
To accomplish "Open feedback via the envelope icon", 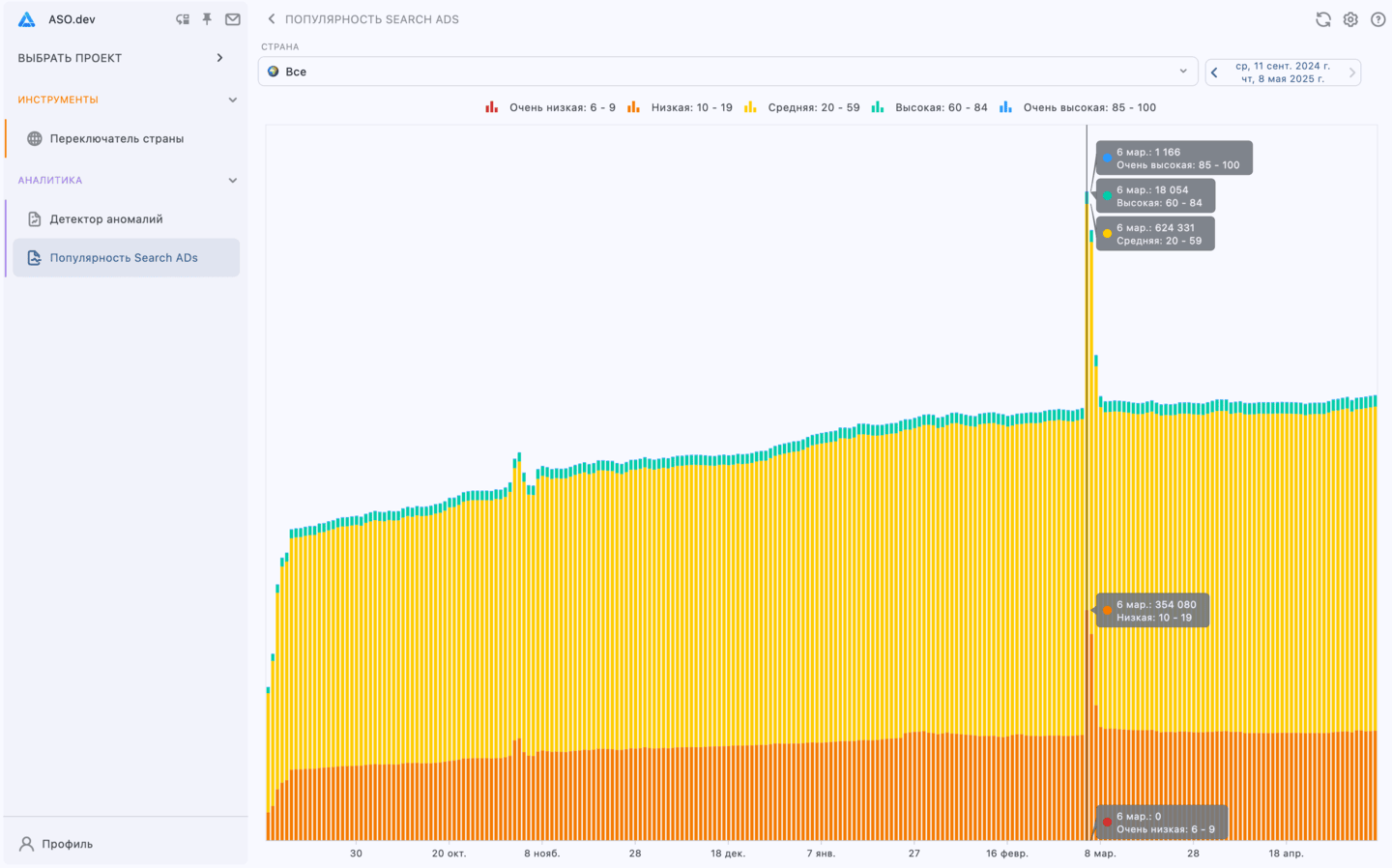I will tap(232, 18).
